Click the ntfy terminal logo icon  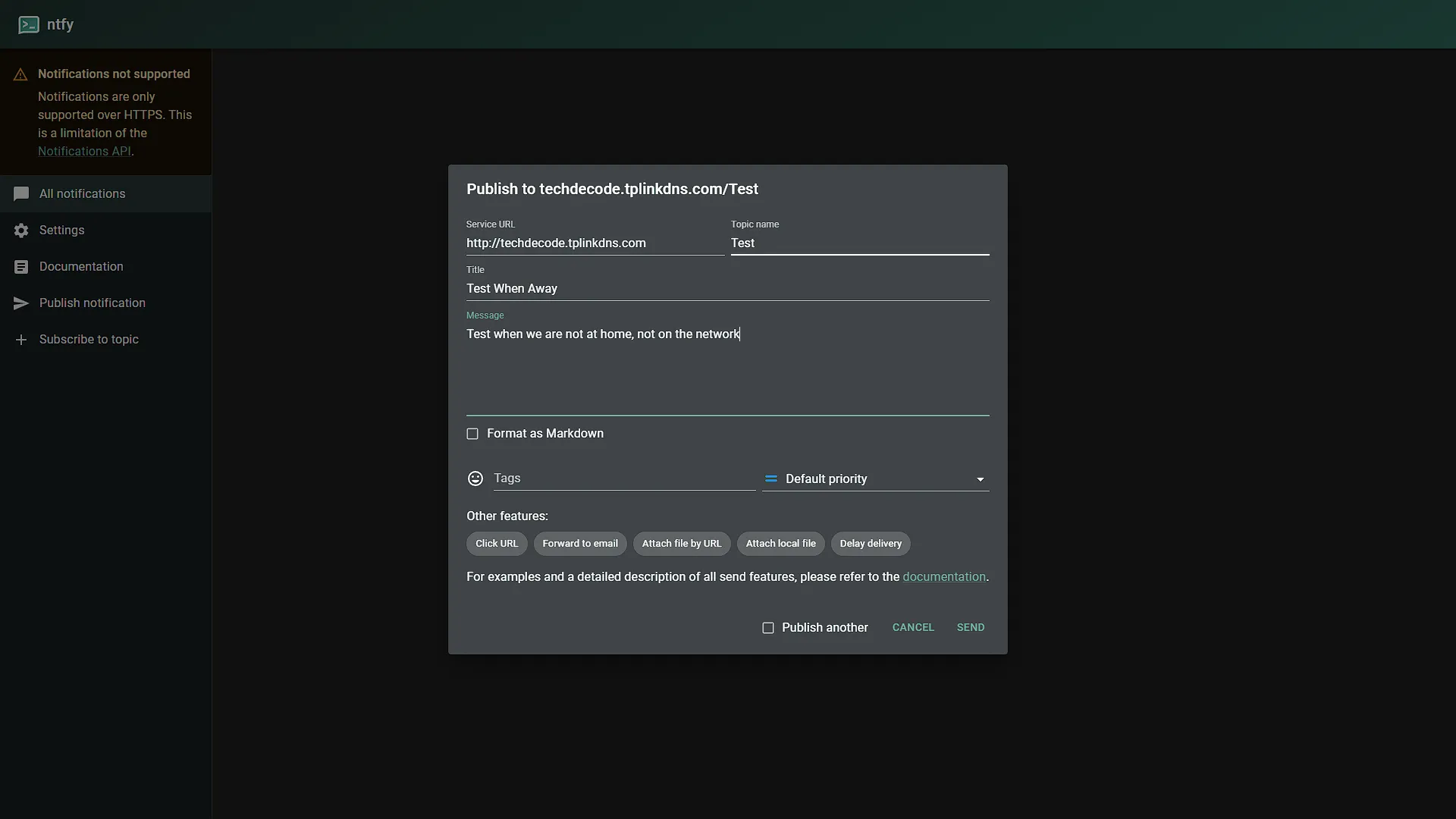[x=29, y=24]
